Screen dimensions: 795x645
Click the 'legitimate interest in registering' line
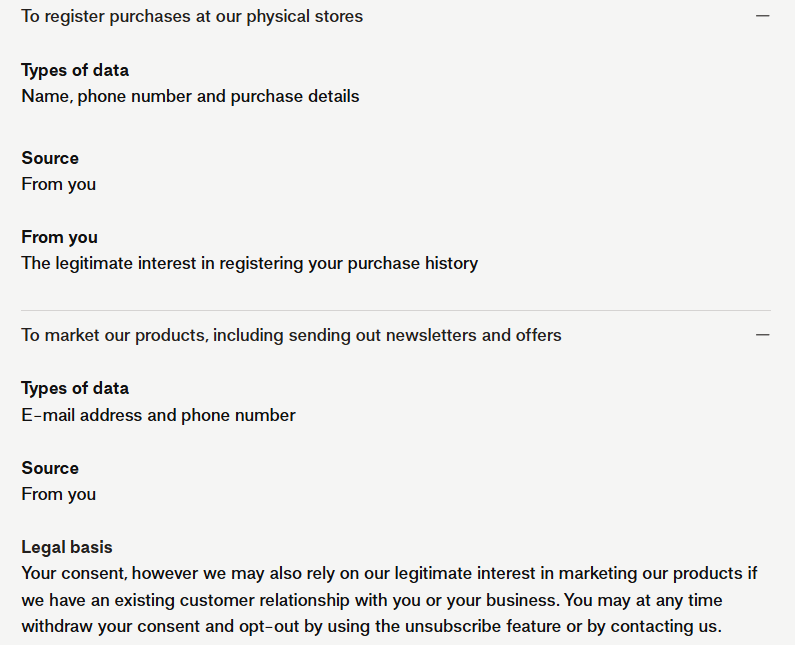[x=249, y=263]
